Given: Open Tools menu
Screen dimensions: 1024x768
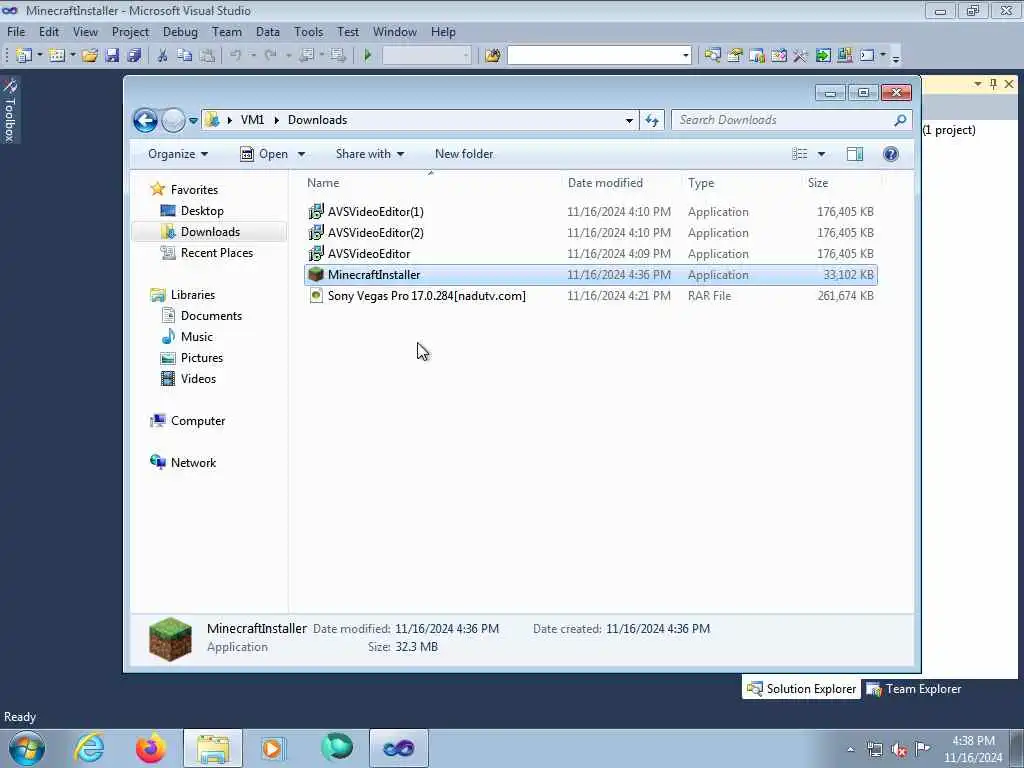Looking at the screenshot, I should [308, 32].
